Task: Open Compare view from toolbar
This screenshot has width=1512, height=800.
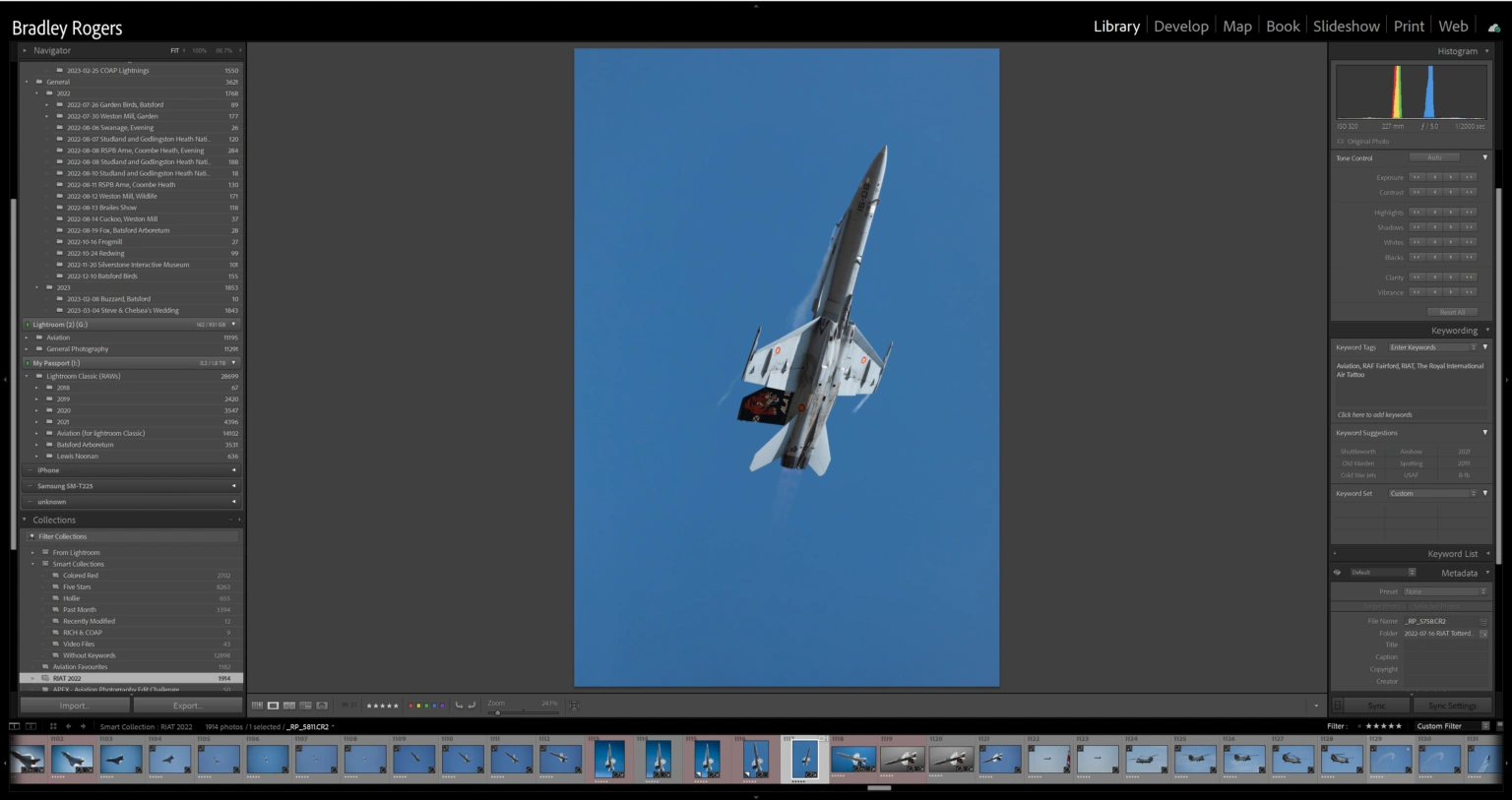Action: [x=289, y=706]
